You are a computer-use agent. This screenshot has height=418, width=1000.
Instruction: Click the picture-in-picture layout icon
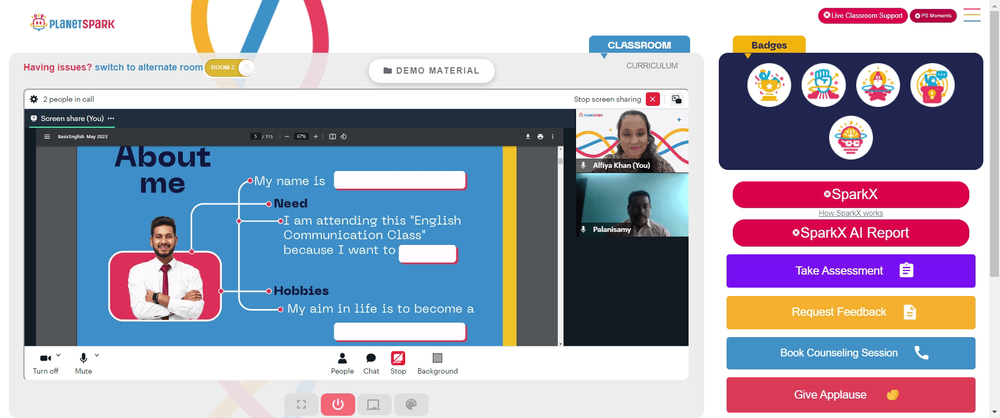point(676,100)
